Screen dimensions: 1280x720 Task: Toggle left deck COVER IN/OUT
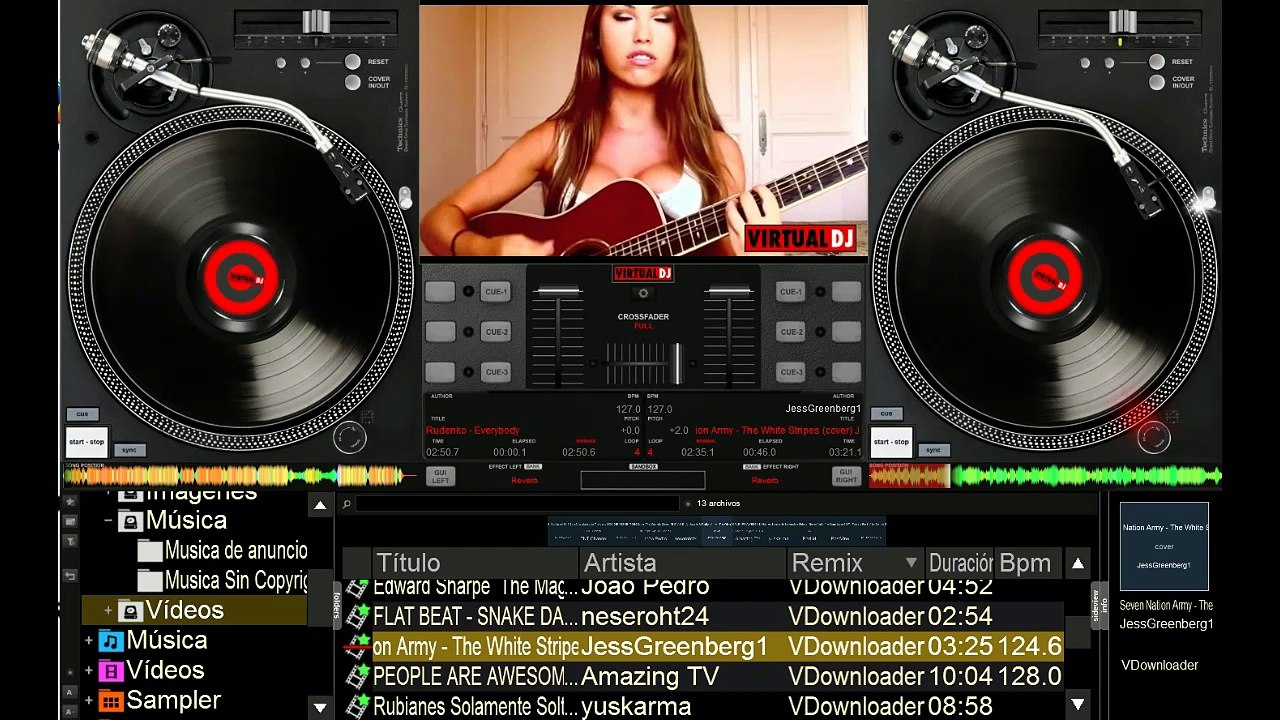click(x=352, y=80)
